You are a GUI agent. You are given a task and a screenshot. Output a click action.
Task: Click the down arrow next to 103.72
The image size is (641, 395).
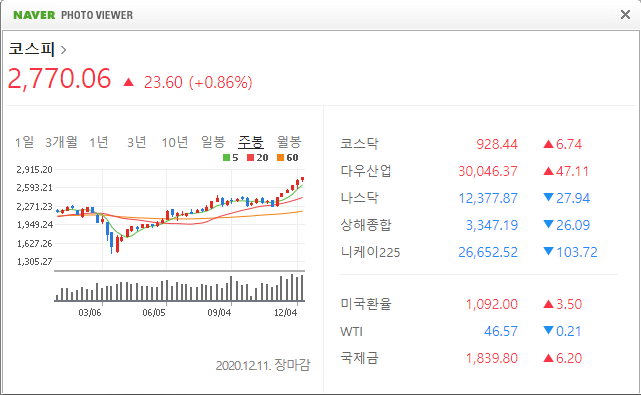tap(548, 251)
